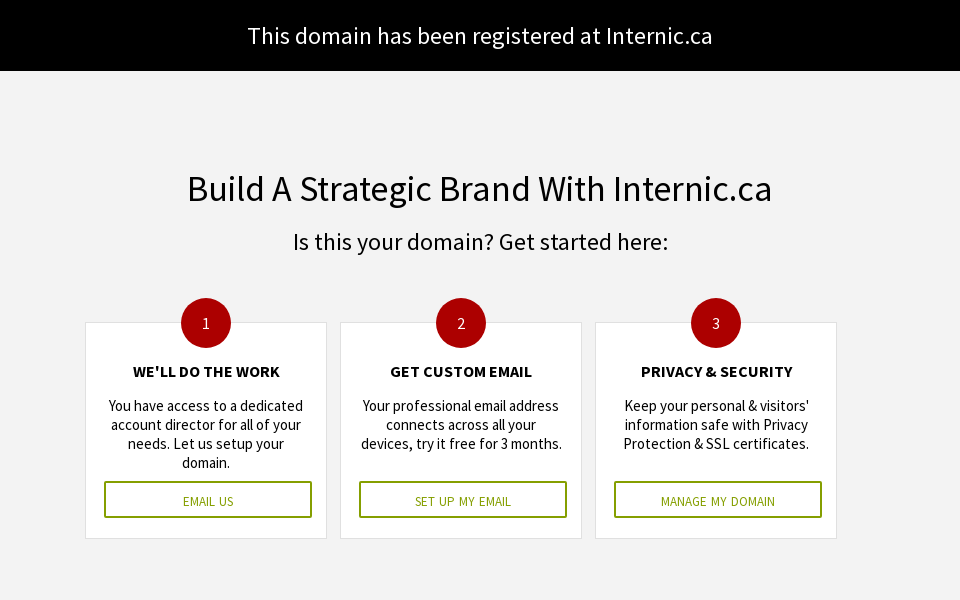This screenshot has height=600, width=960.
Task: Select the PRIVACY & SECURITY title
Action: click(x=716, y=372)
